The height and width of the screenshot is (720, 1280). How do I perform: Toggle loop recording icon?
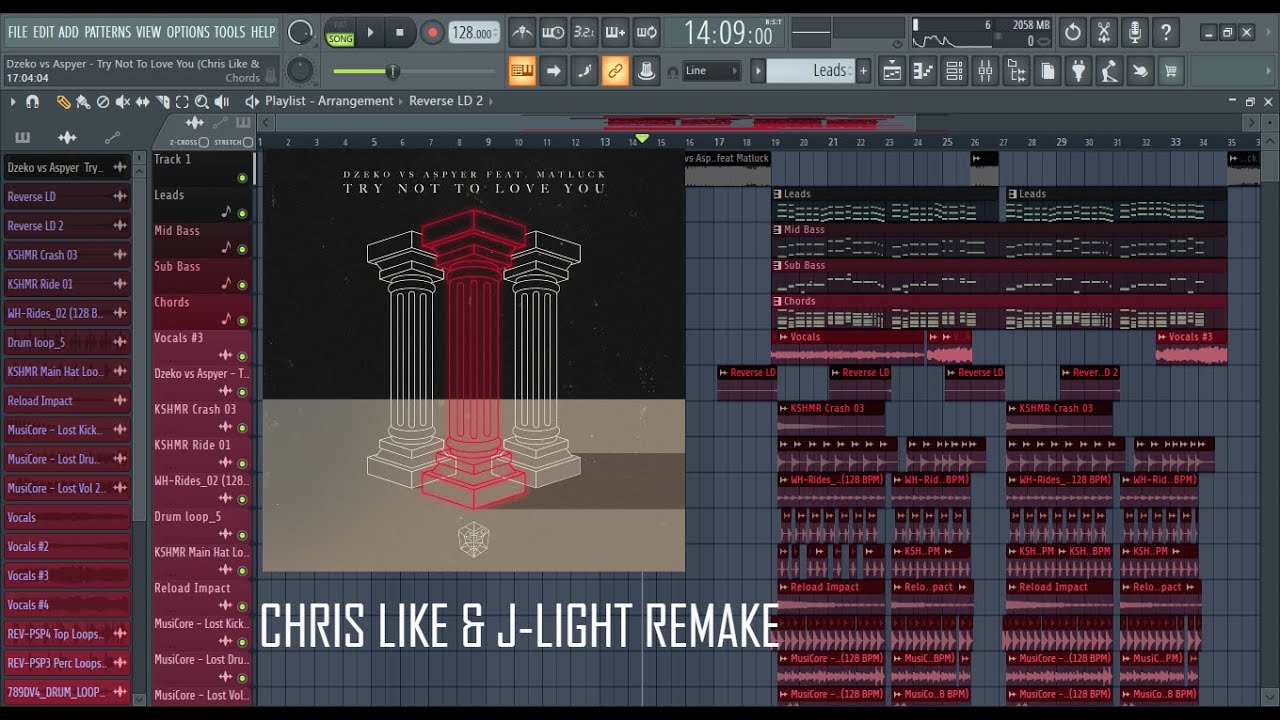pos(646,33)
